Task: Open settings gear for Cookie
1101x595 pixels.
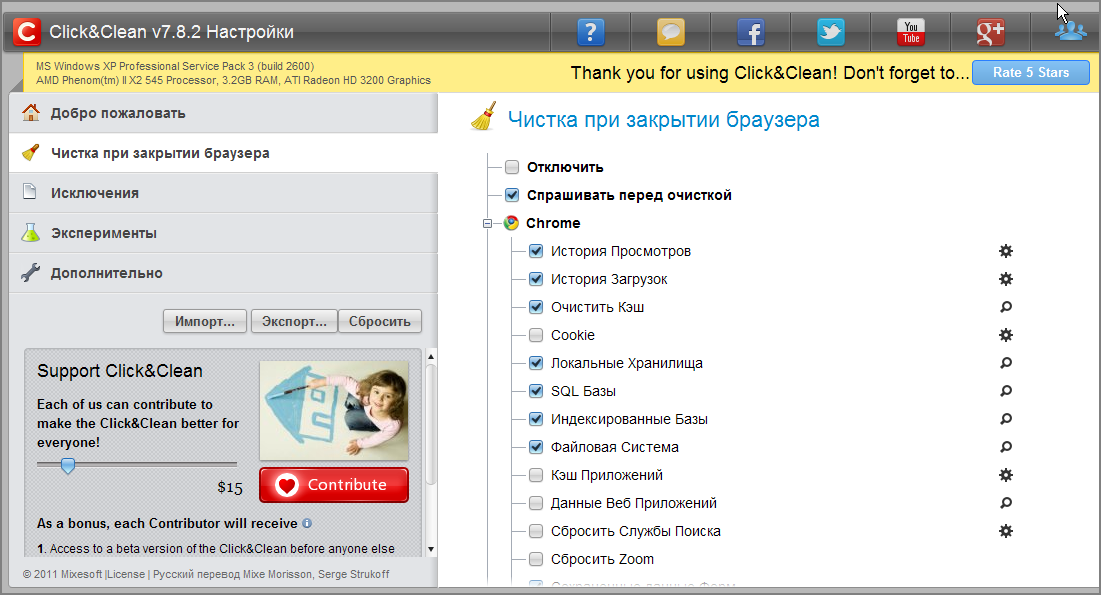Action: pos(1006,335)
